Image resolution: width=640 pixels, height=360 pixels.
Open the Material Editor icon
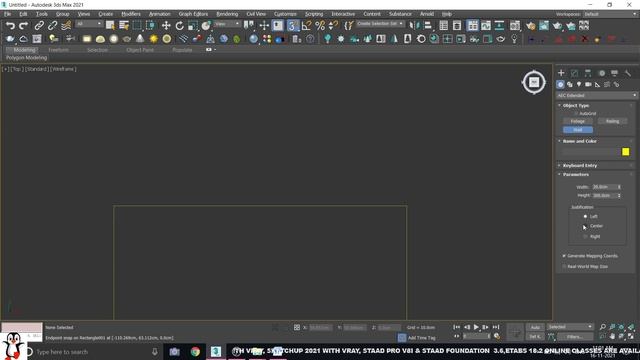point(515,26)
